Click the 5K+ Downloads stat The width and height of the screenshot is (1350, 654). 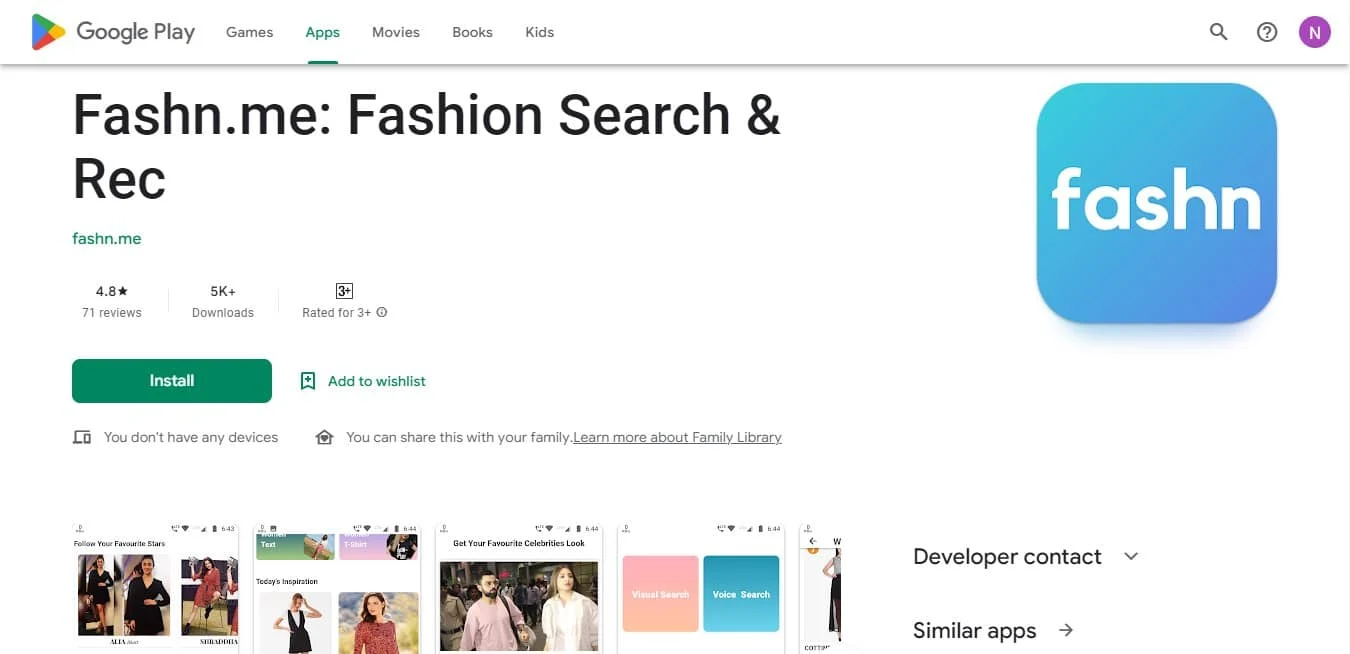[x=223, y=301]
